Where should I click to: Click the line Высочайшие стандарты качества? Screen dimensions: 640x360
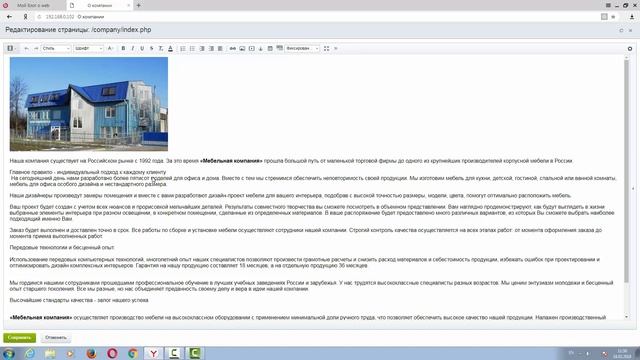[x=79, y=300]
